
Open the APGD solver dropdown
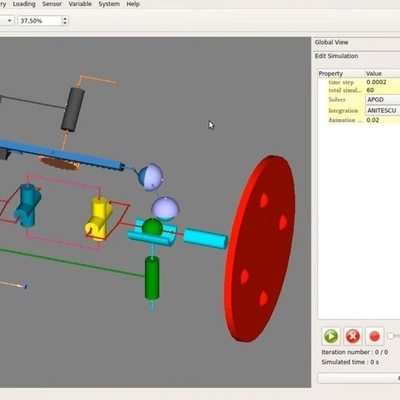click(383, 99)
